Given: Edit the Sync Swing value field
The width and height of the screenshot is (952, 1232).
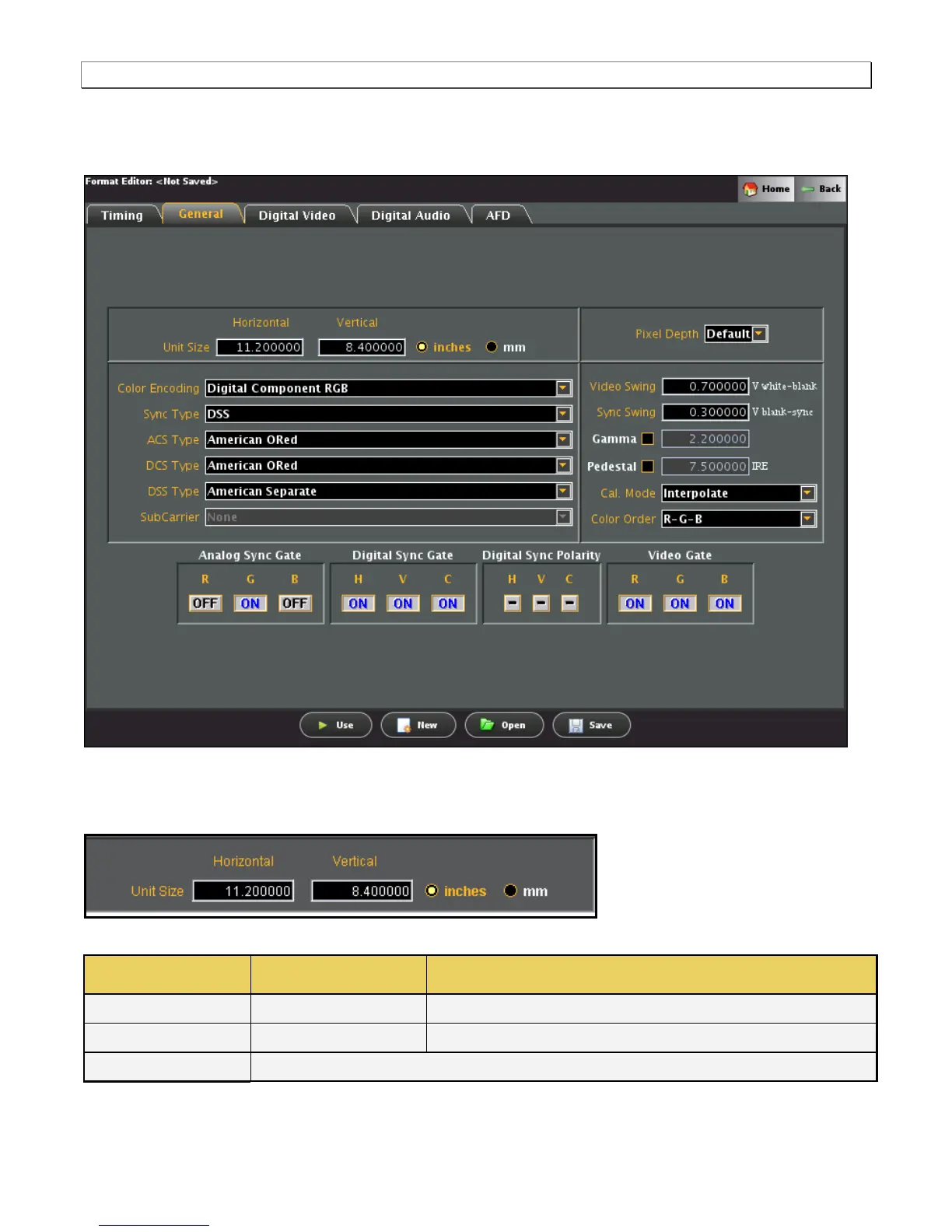Looking at the screenshot, I should (705, 412).
